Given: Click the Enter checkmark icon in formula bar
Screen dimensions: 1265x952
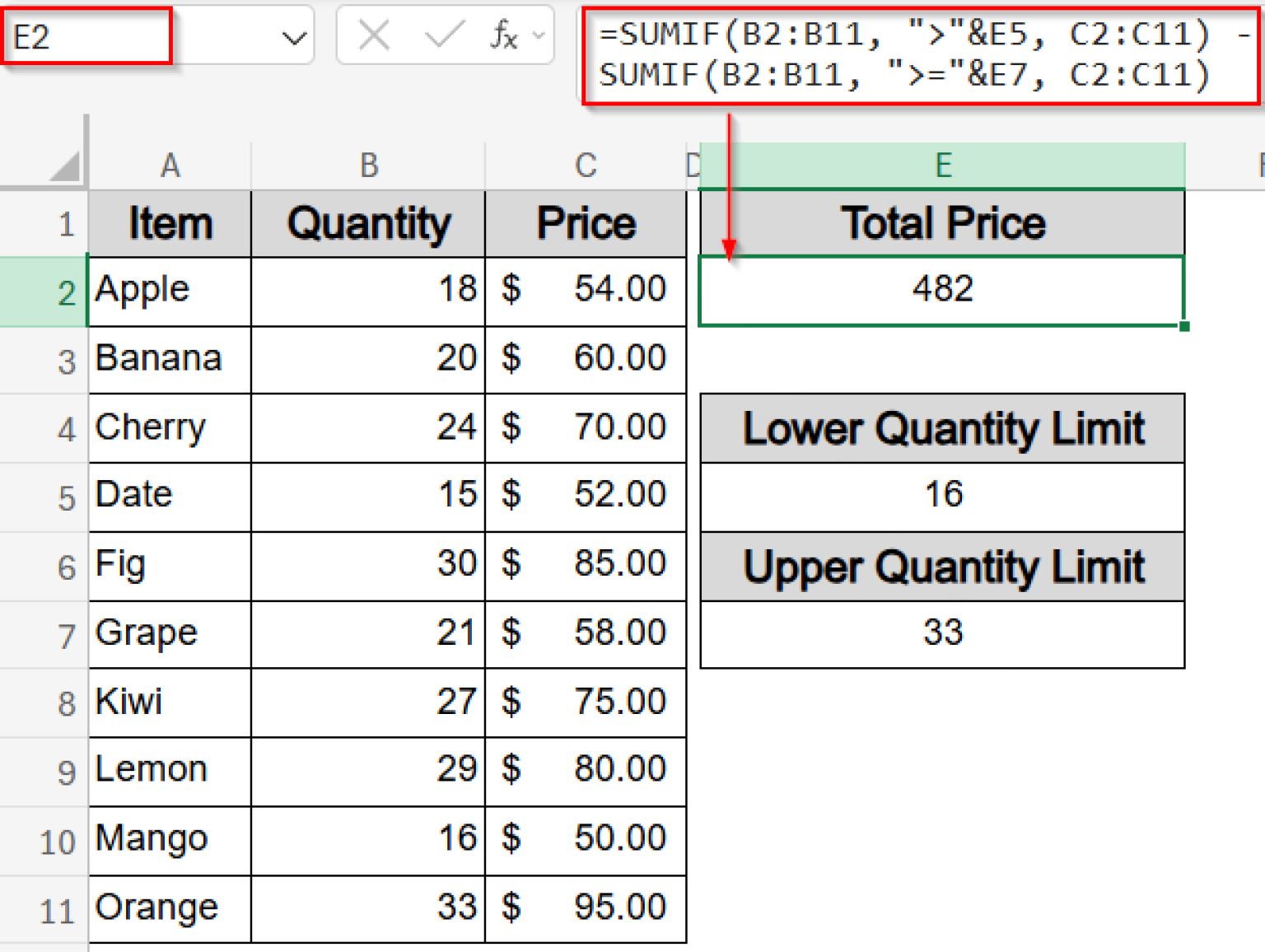Looking at the screenshot, I should point(443,35).
